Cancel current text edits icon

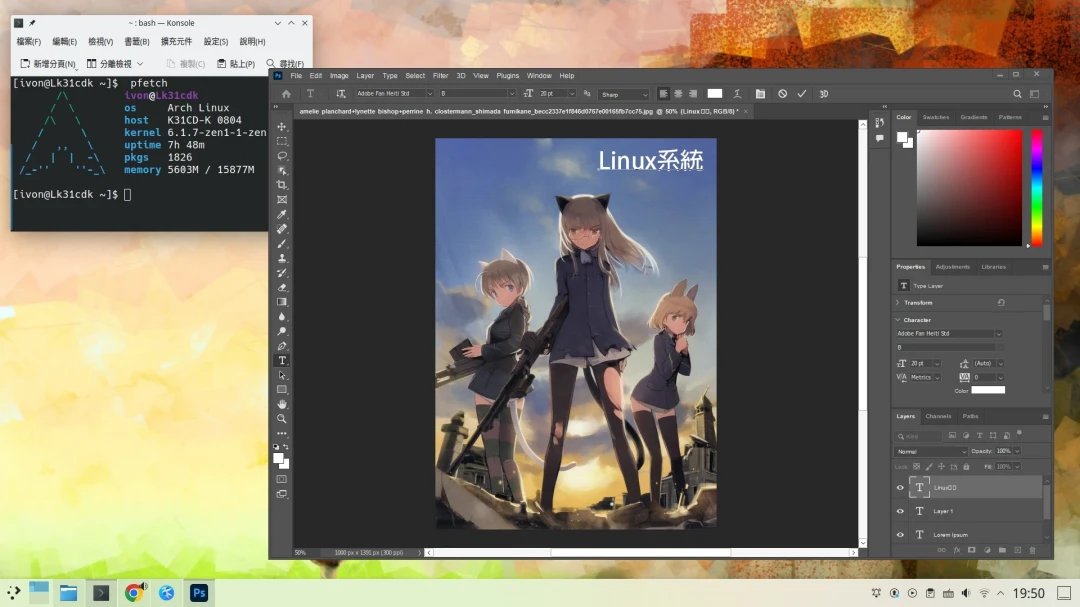click(782, 94)
